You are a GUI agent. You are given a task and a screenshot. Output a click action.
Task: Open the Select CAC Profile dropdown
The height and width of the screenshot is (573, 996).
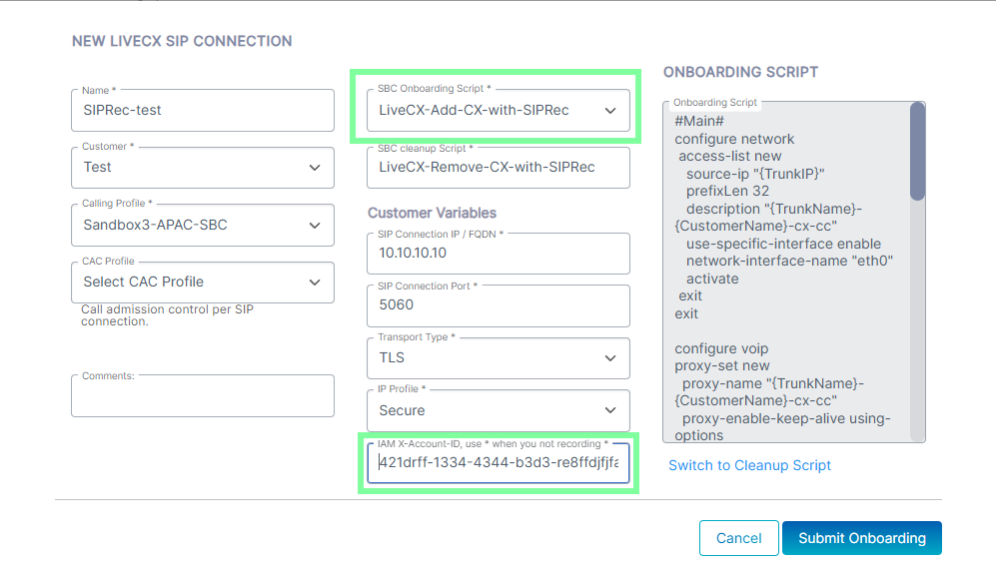click(x=202, y=282)
